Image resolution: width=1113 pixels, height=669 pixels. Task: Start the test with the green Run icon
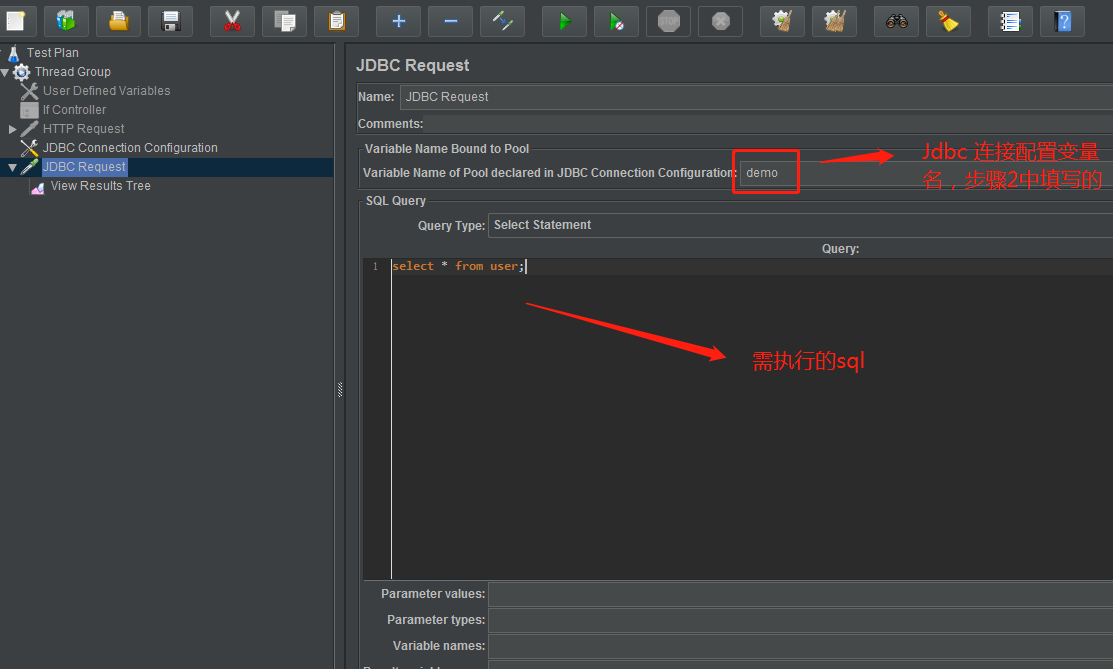(563, 20)
